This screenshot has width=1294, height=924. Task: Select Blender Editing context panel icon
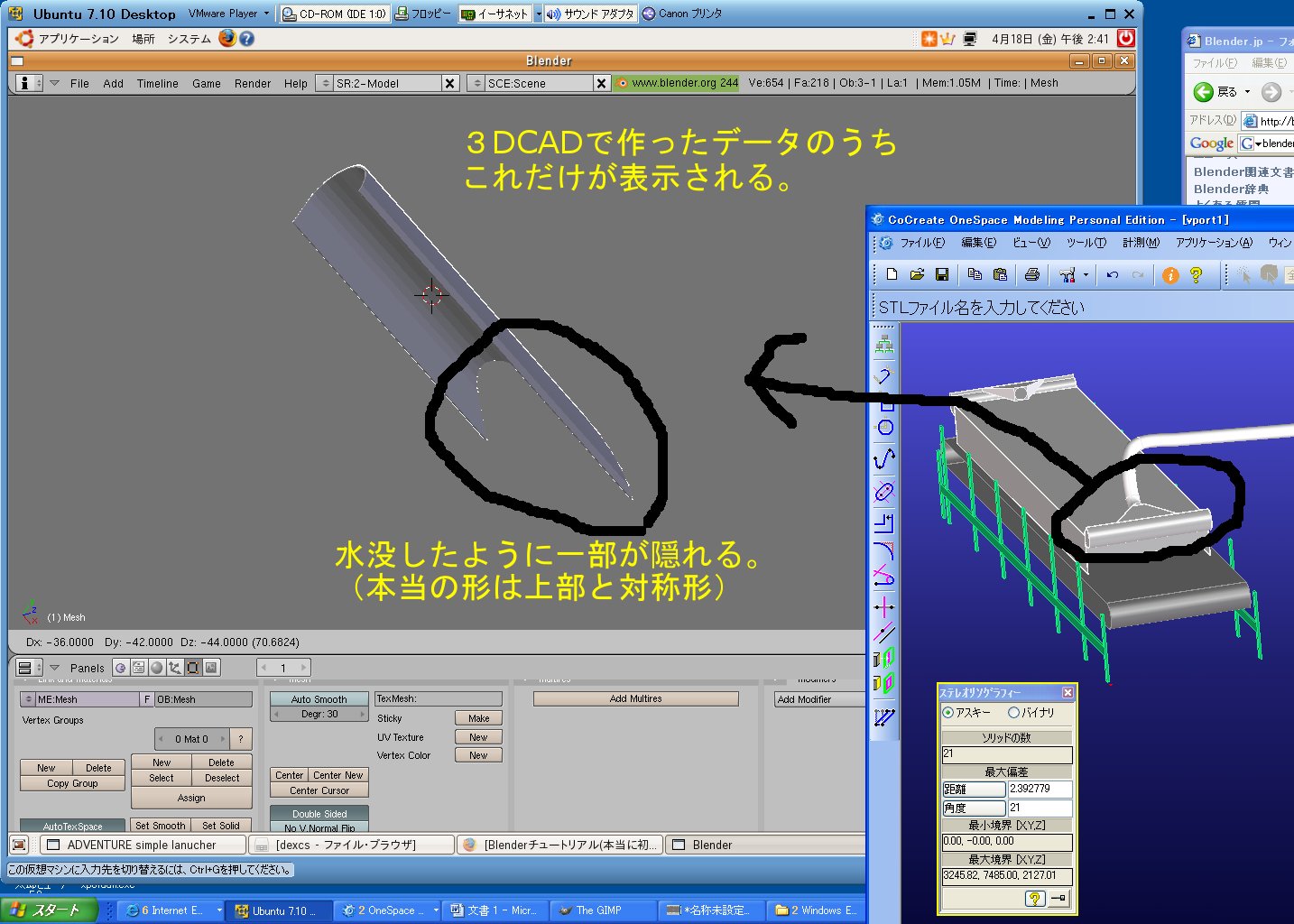click(193, 668)
